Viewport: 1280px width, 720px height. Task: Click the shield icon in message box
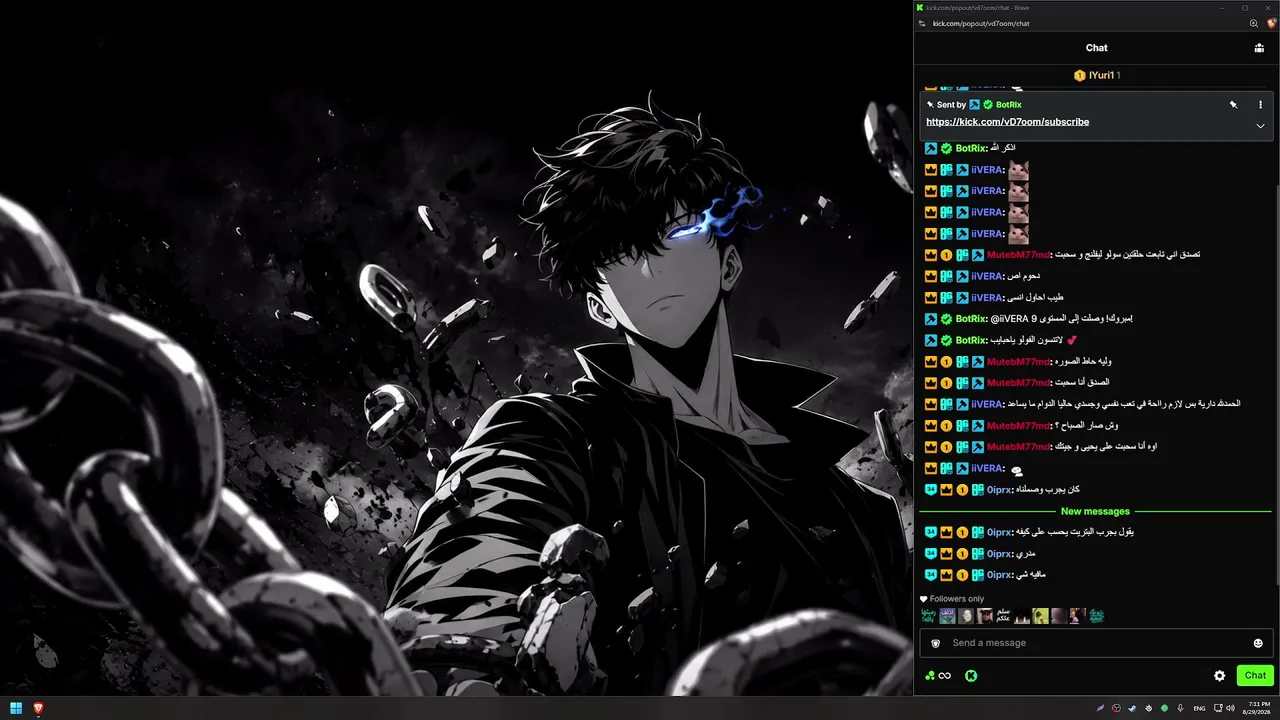tap(935, 643)
